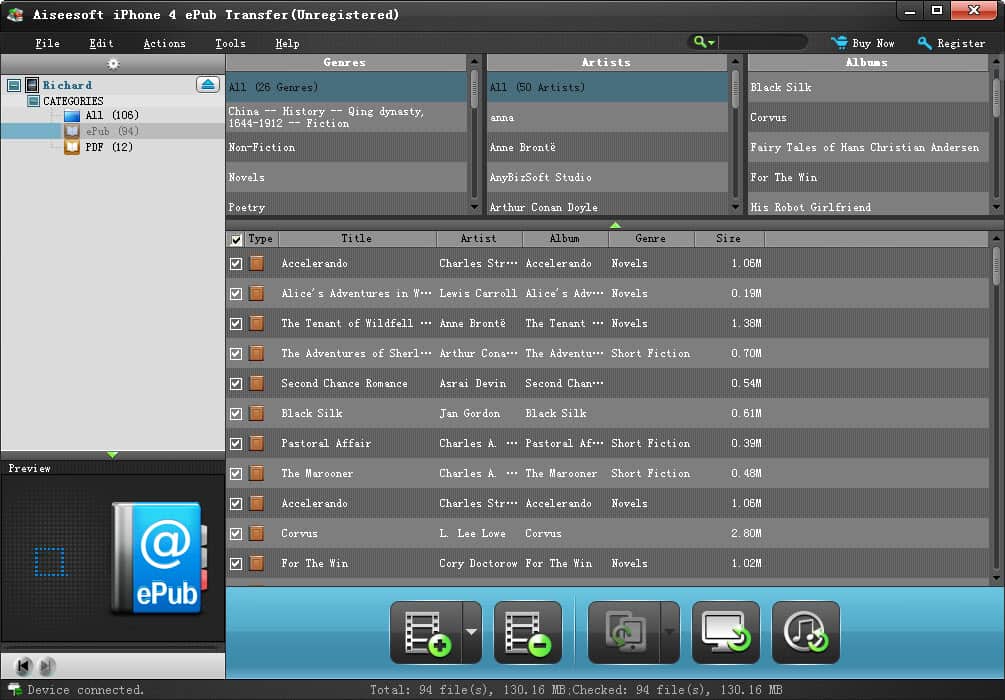Viewport: 1005px width, 700px height.
Task: Uncheck the Black Silk book entry
Action: [236, 413]
